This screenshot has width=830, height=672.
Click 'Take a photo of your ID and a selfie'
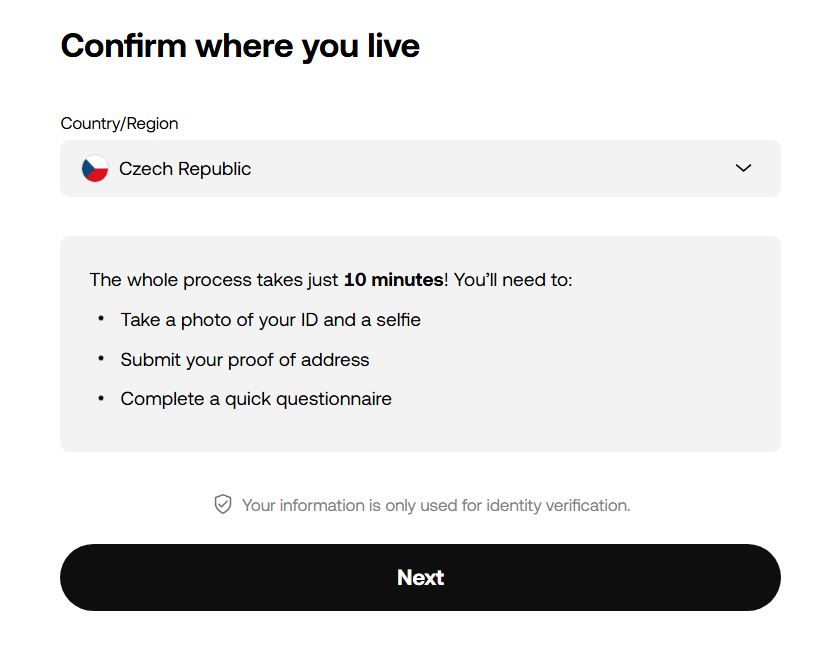(x=270, y=320)
